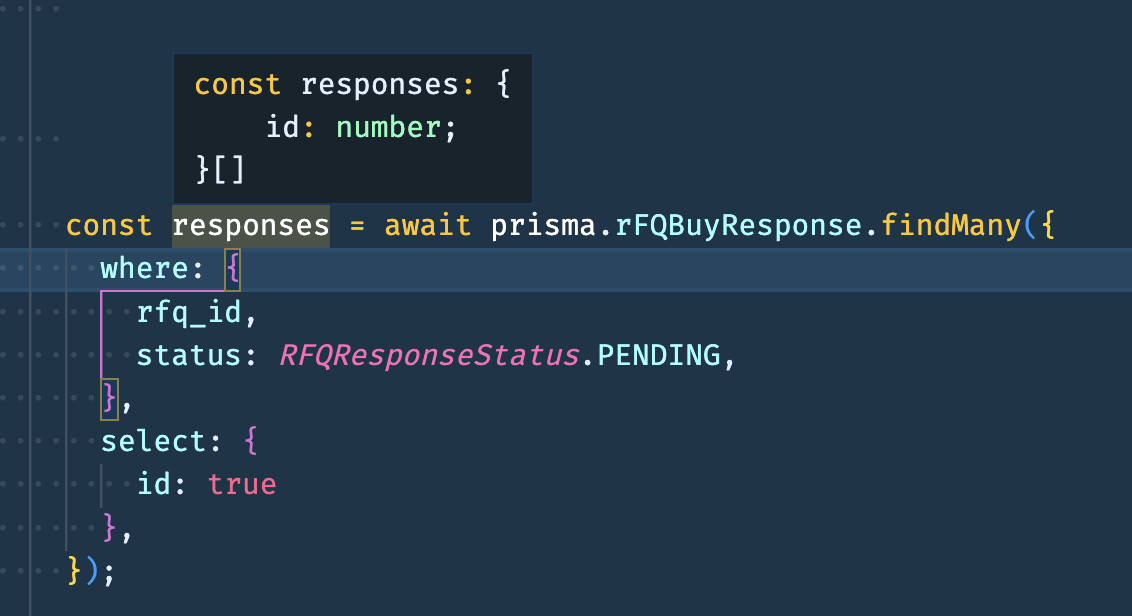Place cursor on the await keyword
The width and height of the screenshot is (1132, 616).
coord(427,225)
